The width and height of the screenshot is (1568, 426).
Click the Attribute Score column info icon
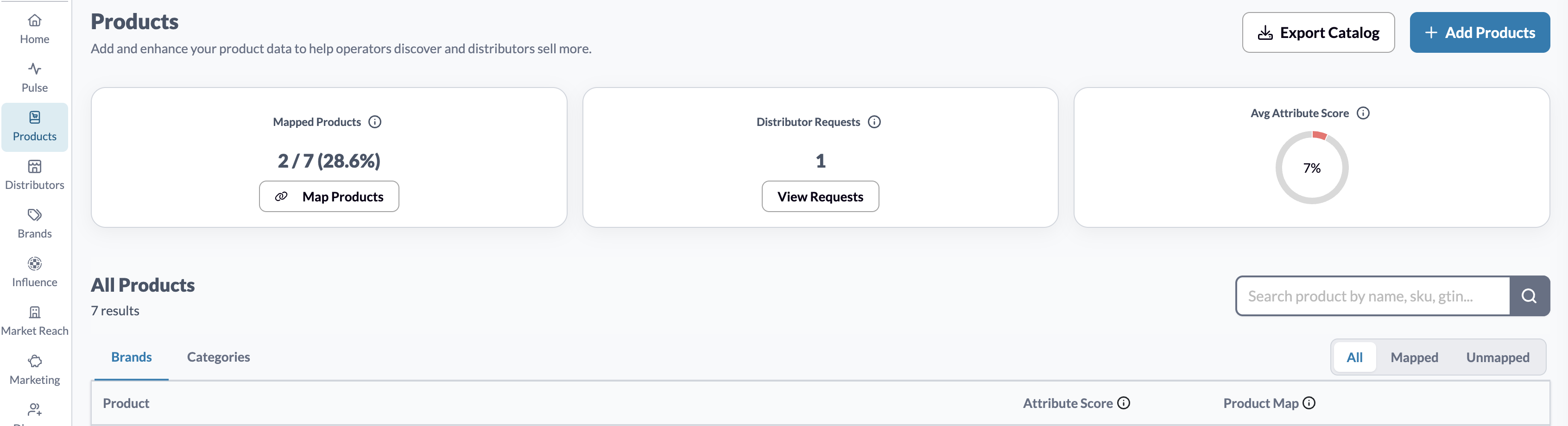point(1124,403)
